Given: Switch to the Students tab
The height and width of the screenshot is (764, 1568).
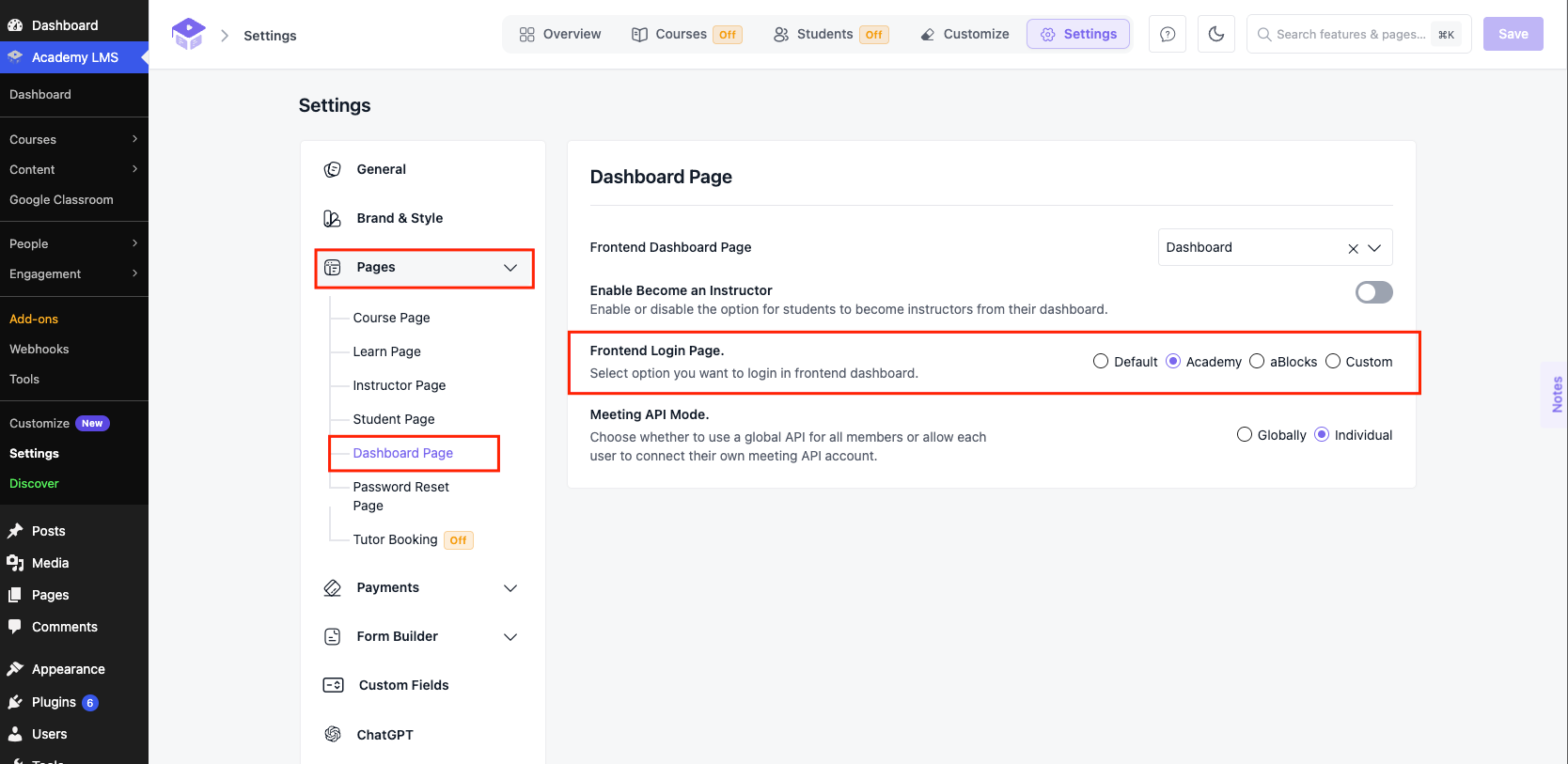Looking at the screenshot, I should click(x=831, y=35).
